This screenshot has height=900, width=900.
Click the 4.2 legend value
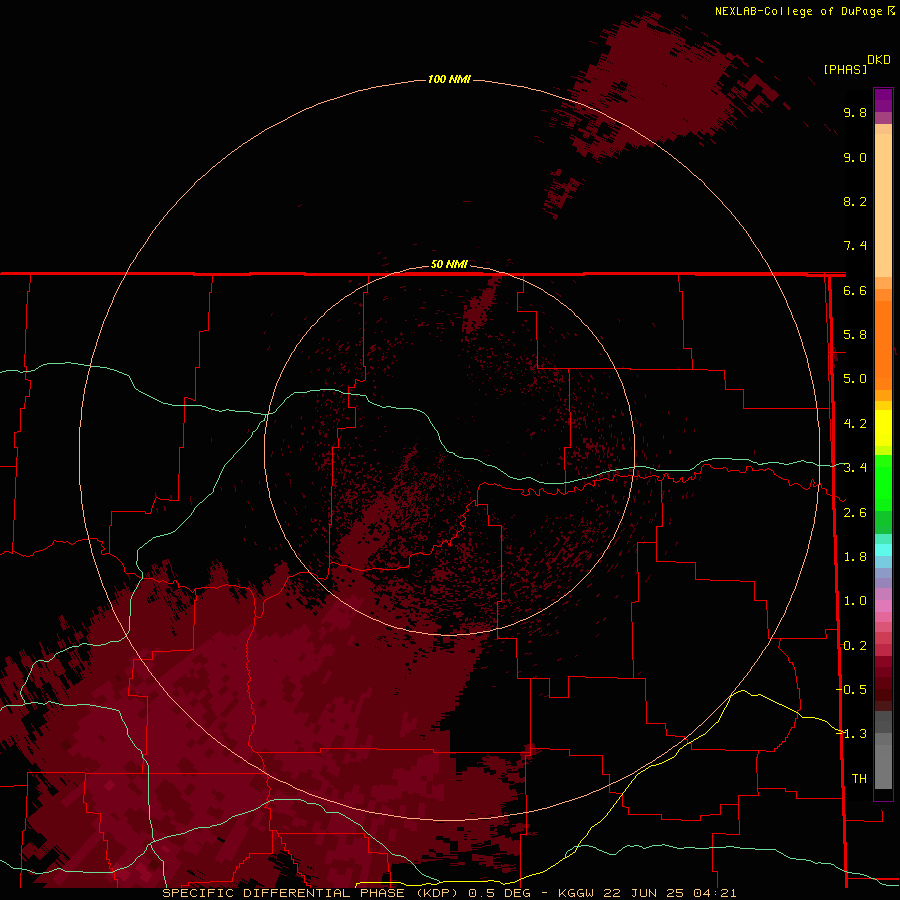coord(855,424)
